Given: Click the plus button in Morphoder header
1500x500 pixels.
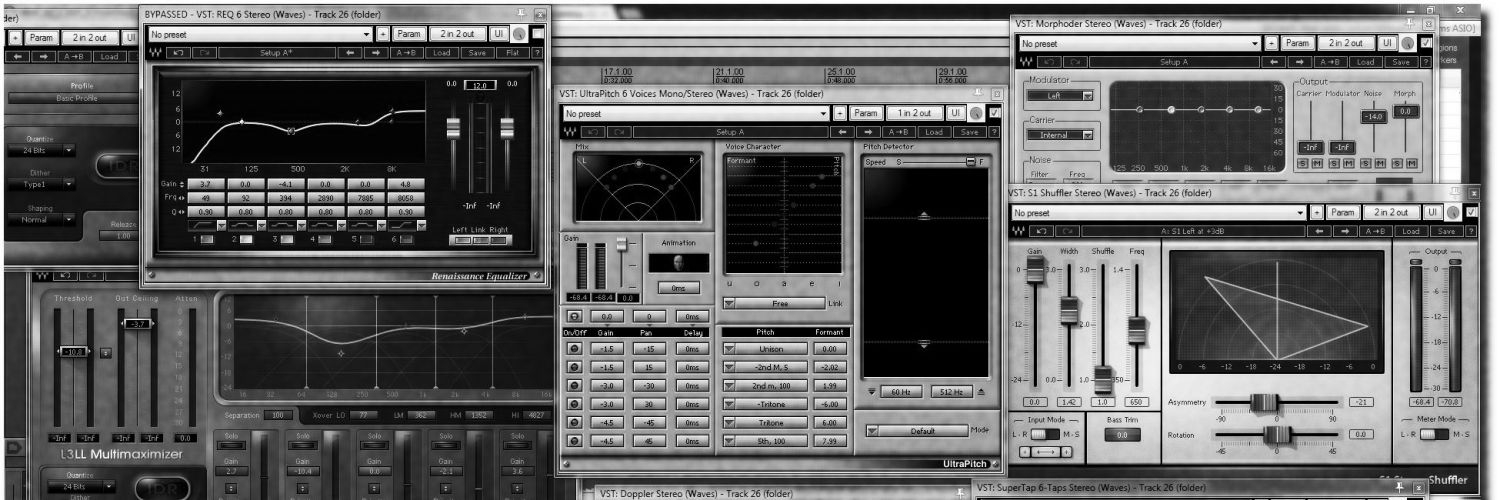Looking at the screenshot, I should point(1271,44).
